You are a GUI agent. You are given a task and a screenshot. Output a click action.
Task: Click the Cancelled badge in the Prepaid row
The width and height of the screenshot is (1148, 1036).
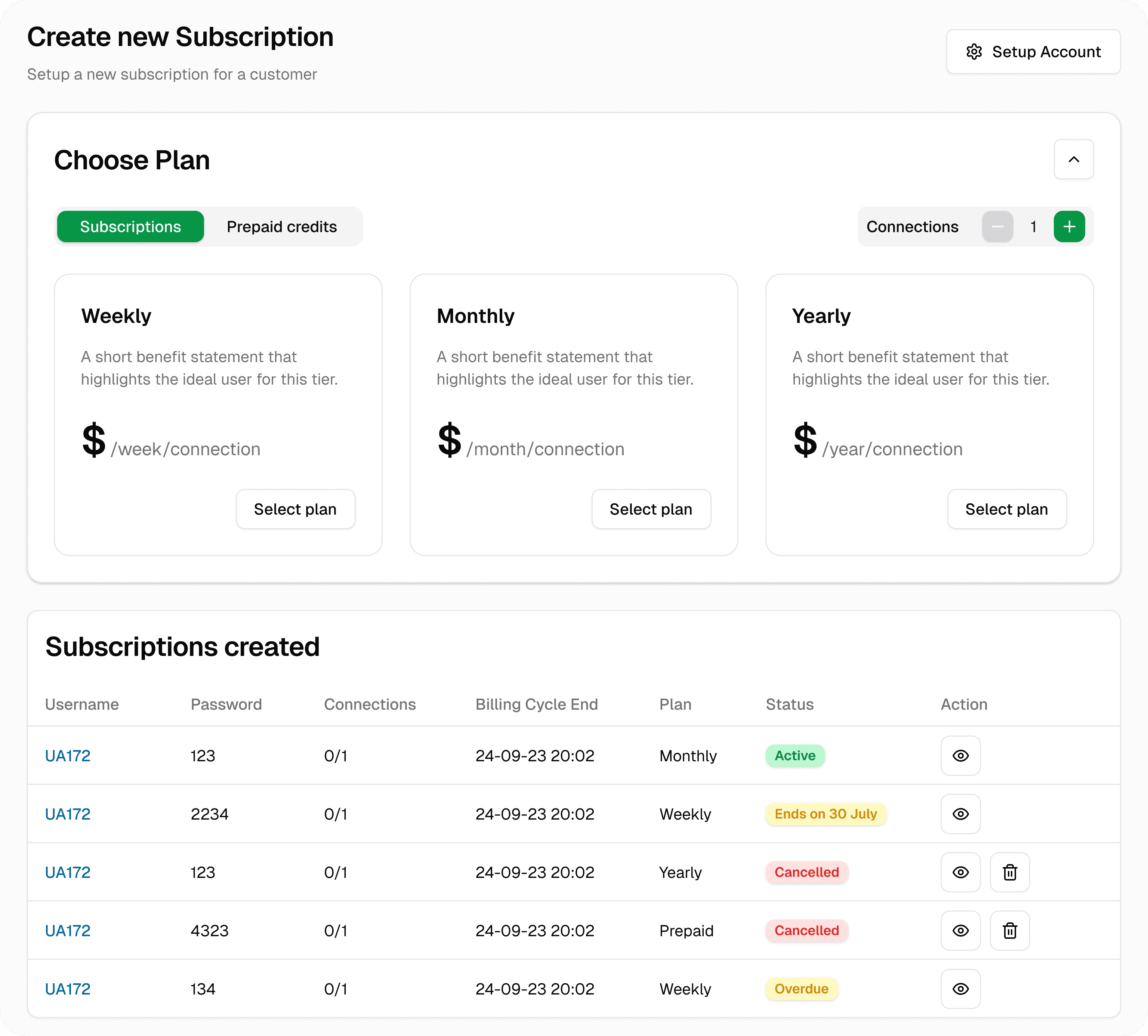click(806, 931)
